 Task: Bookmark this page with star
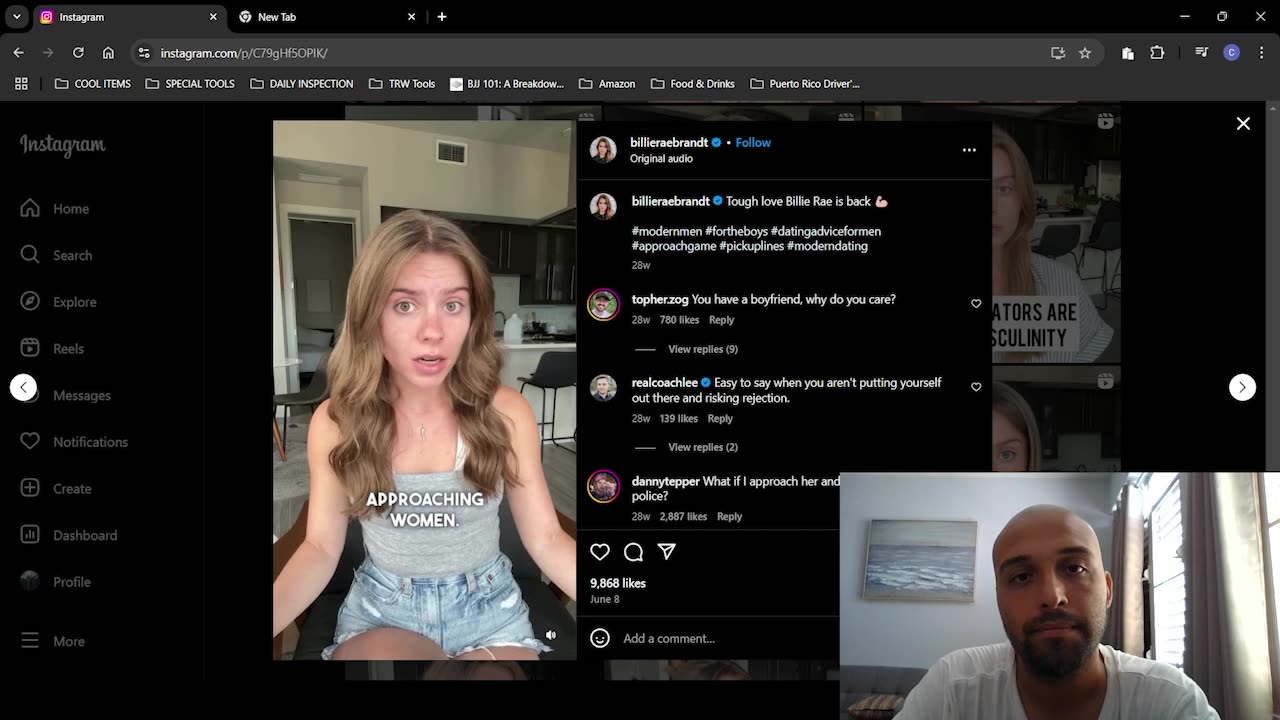1085,53
